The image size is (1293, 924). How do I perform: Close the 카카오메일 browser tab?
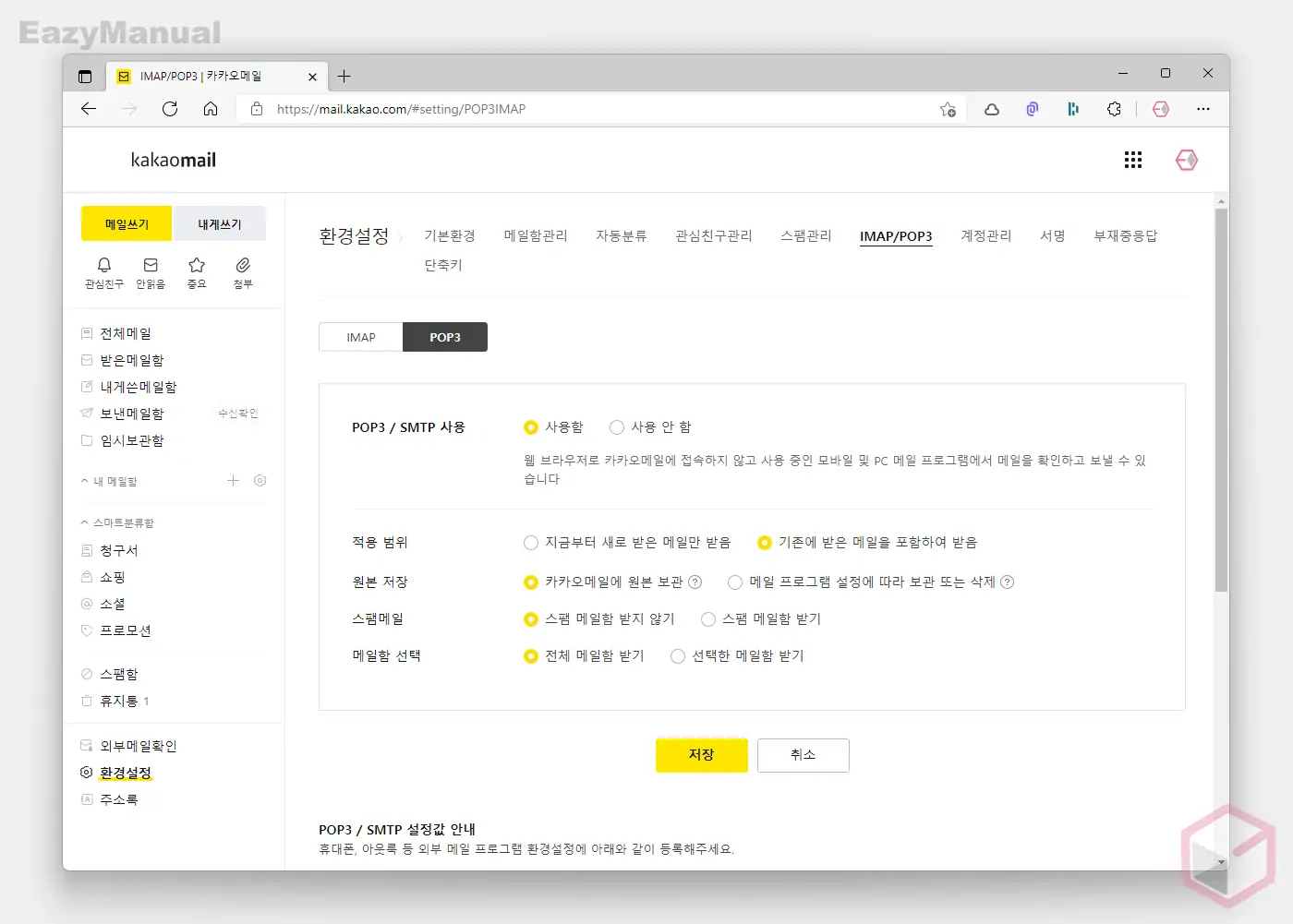click(x=312, y=77)
